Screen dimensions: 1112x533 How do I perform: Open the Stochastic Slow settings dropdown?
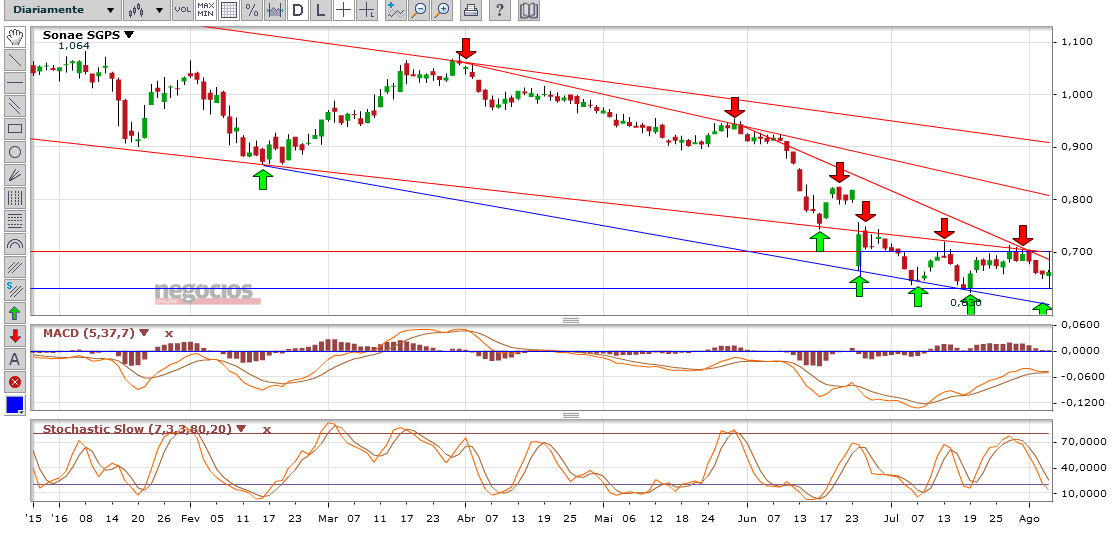241,429
